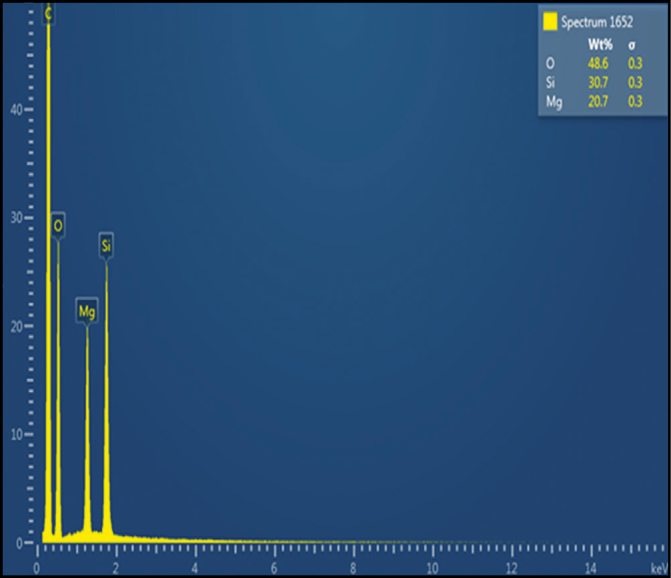671x578 pixels.
Task: Select the Mg peak label
Action: [87, 311]
